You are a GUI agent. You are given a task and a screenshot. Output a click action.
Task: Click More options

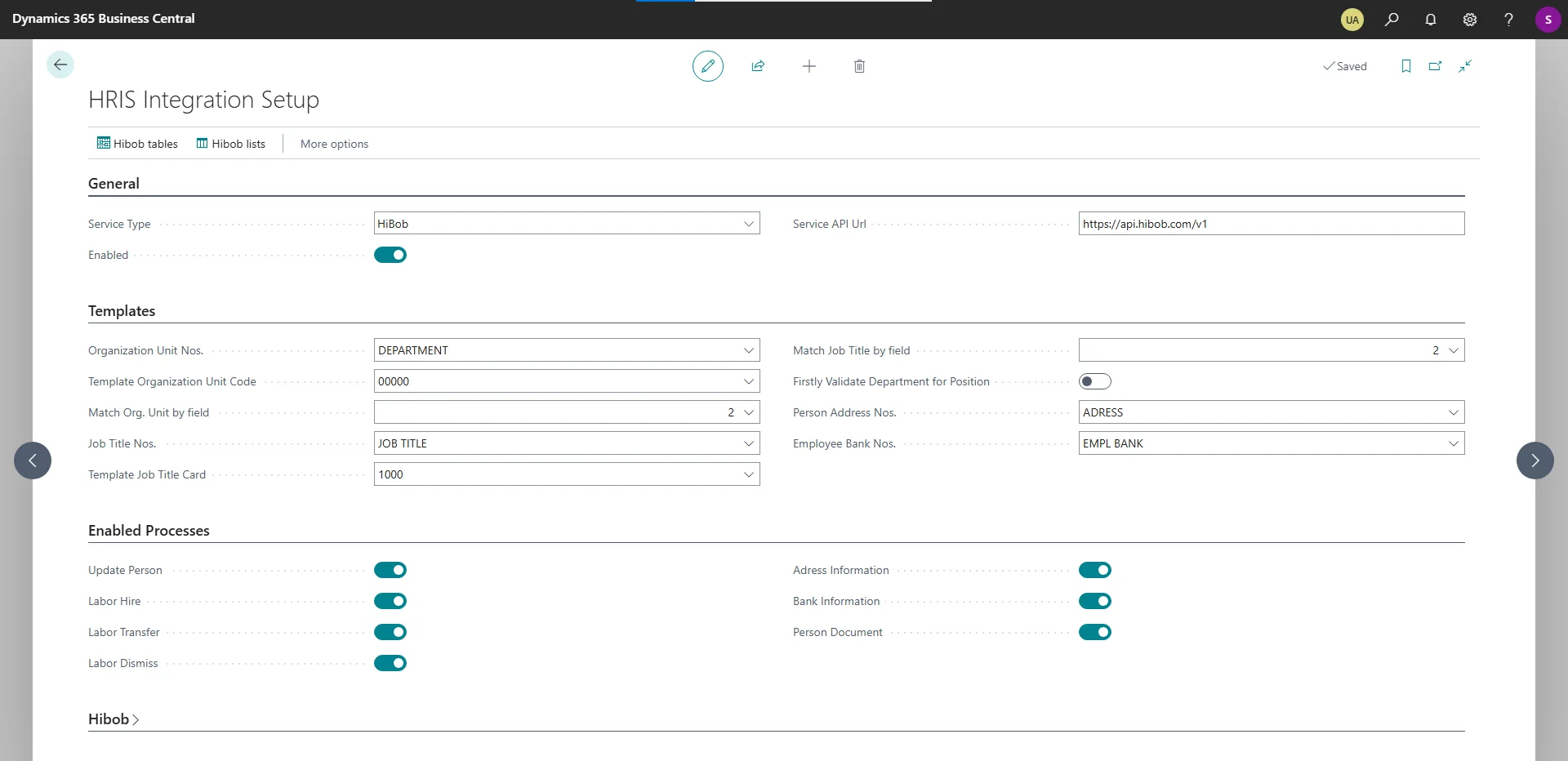pyautogui.click(x=334, y=144)
